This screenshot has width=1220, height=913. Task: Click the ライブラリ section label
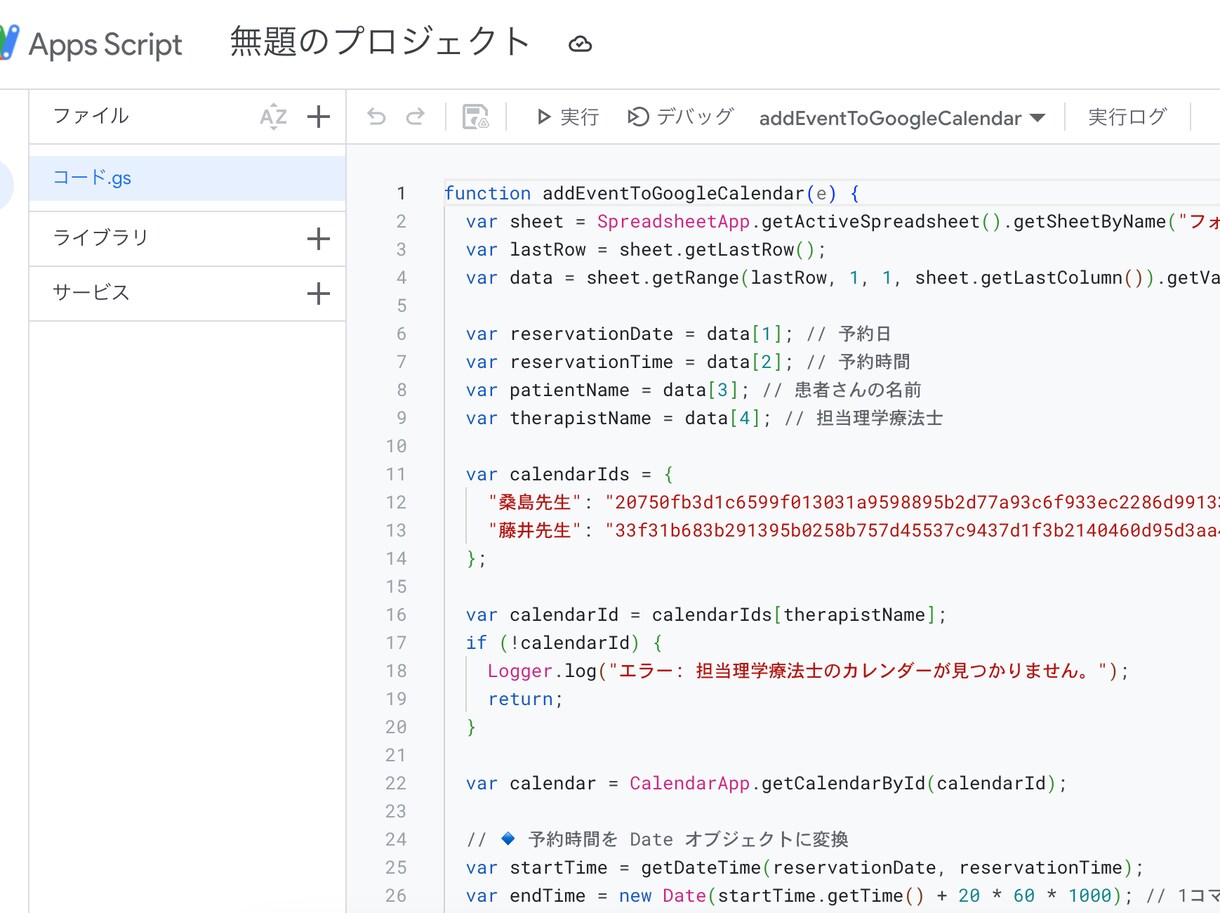[101, 237]
